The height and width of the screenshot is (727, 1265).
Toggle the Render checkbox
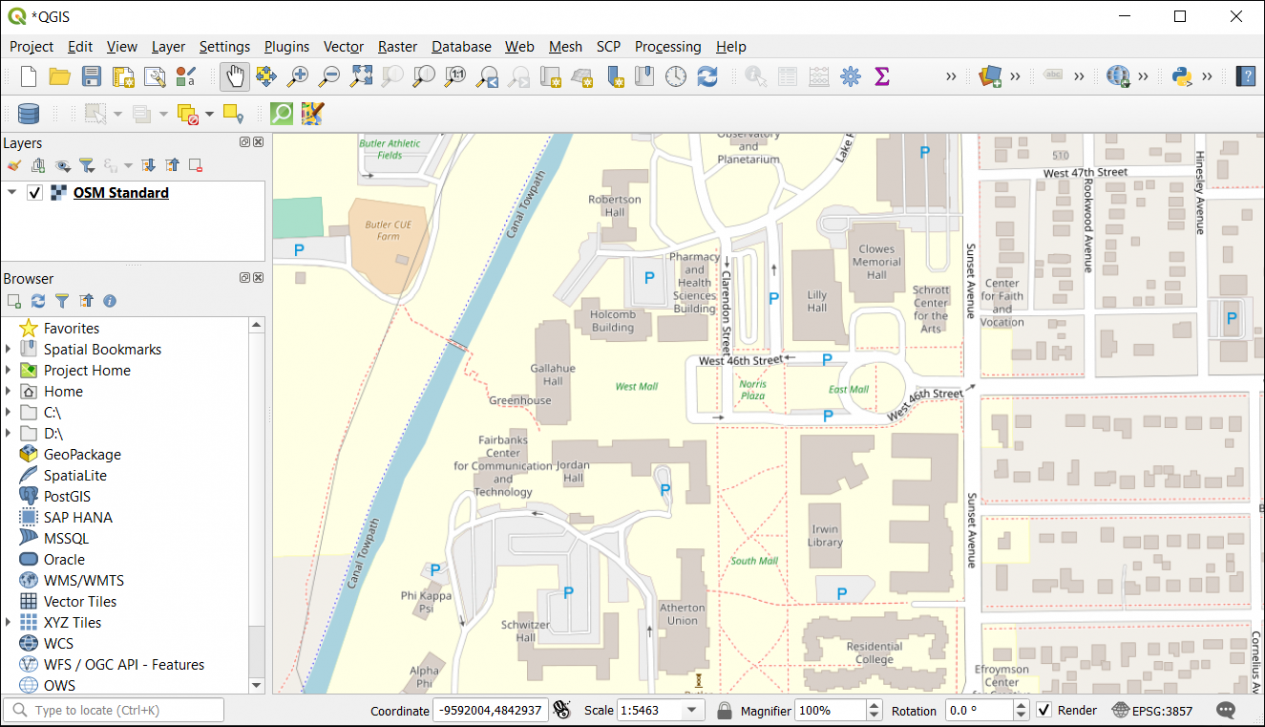point(1044,710)
